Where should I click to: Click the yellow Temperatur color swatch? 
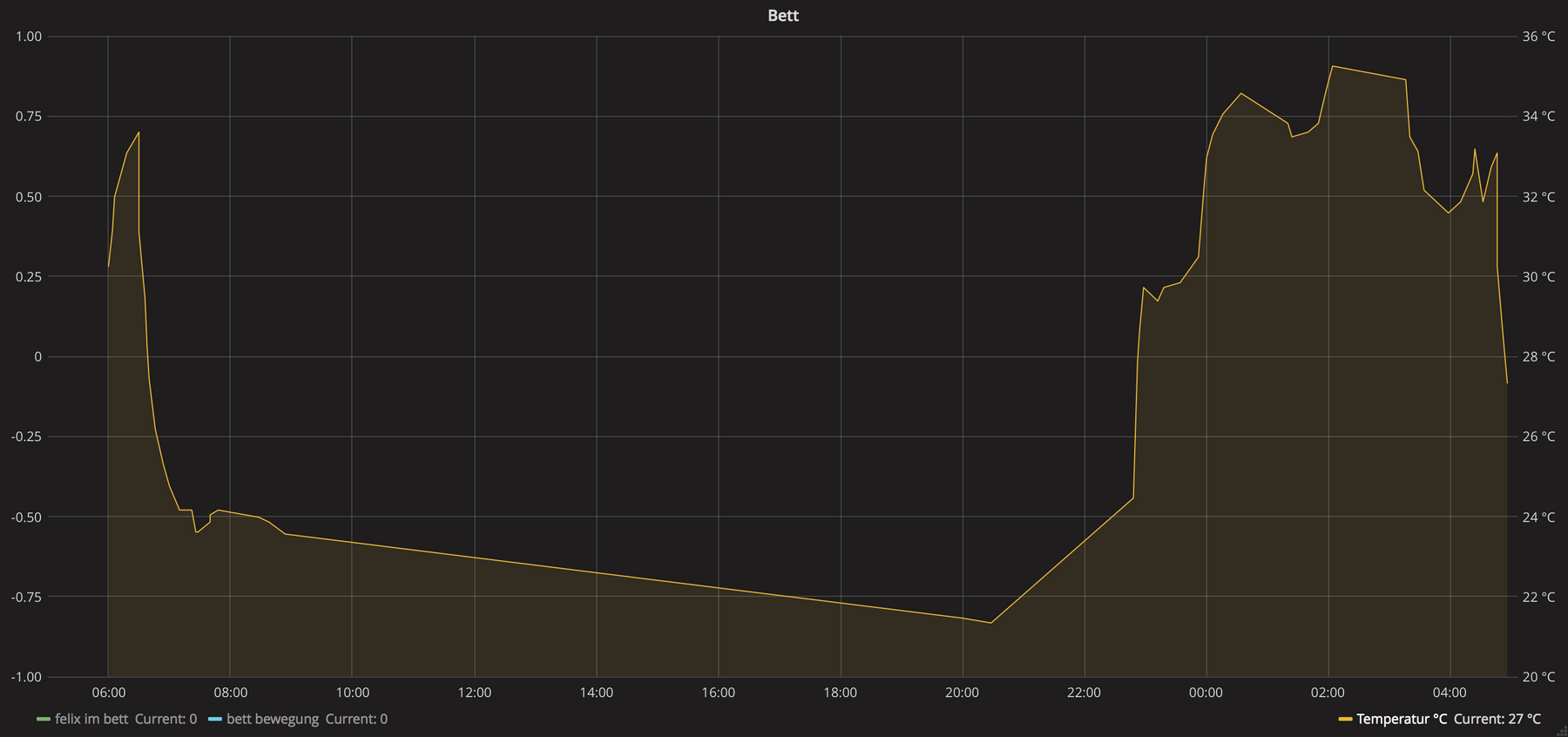click(x=1345, y=720)
